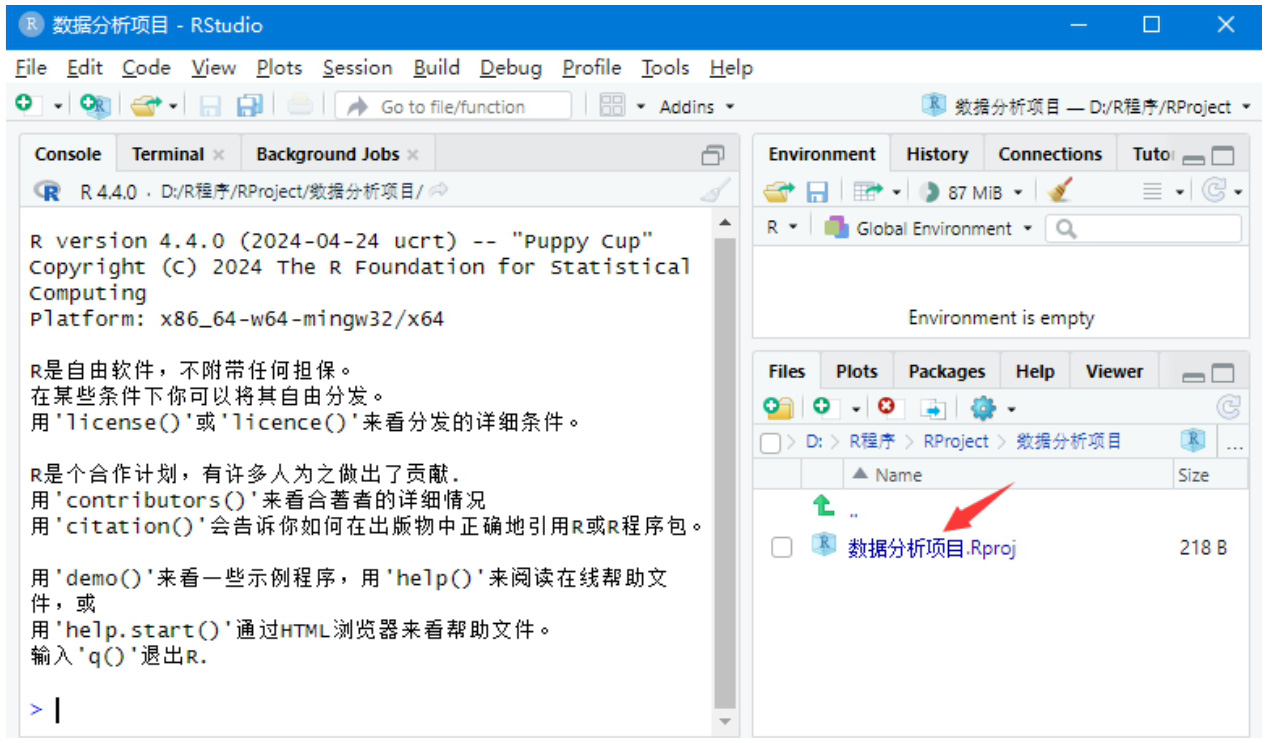
Task: Click the Print icon in main toolbar
Action: [301, 106]
